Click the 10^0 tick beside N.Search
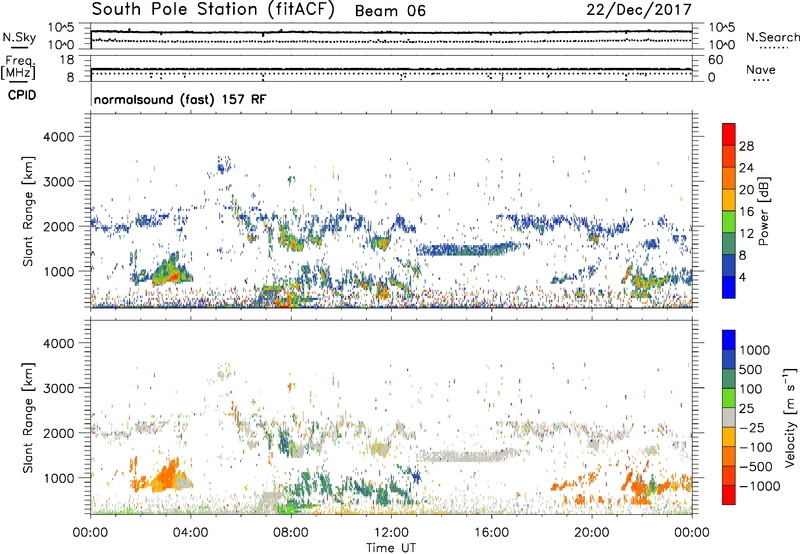The width and height of the screenshot is (800, 554). [722, 45]
